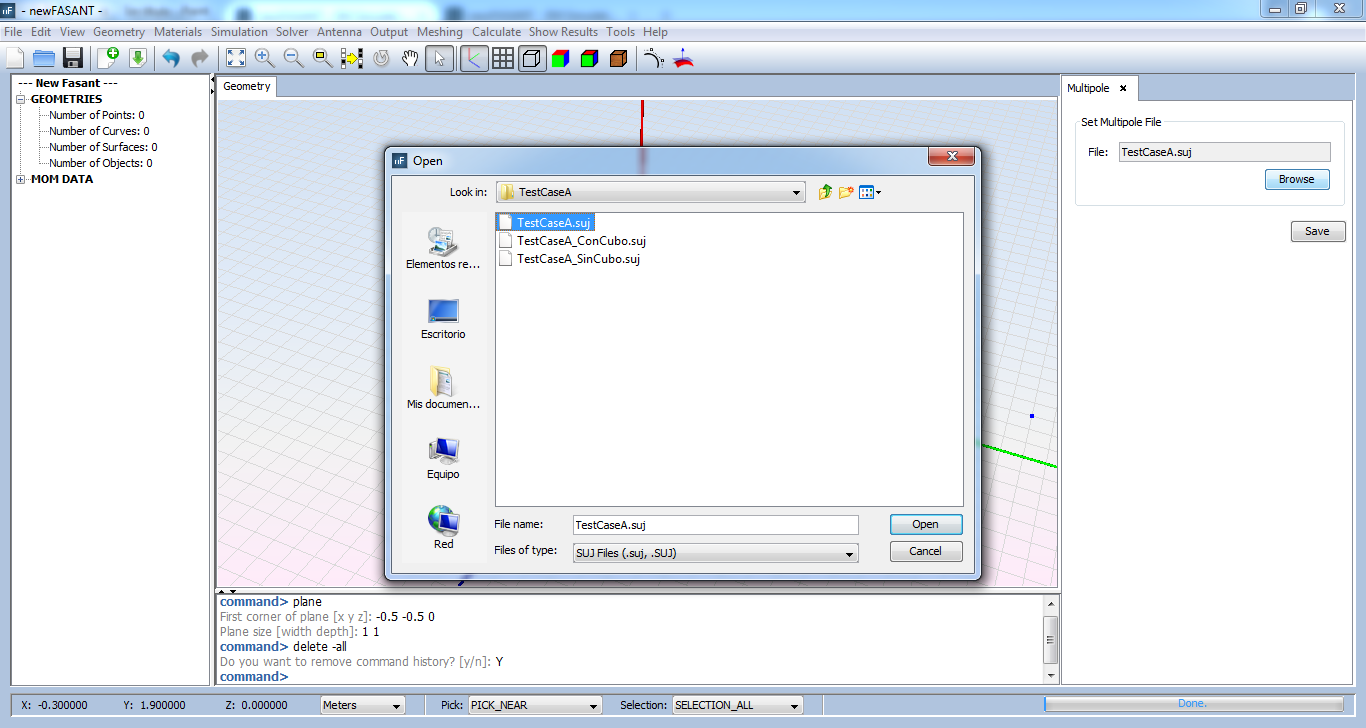Viewport: 1366px width, 728px height.
Task: Open the Antenna menu
Action: [339, 32]
